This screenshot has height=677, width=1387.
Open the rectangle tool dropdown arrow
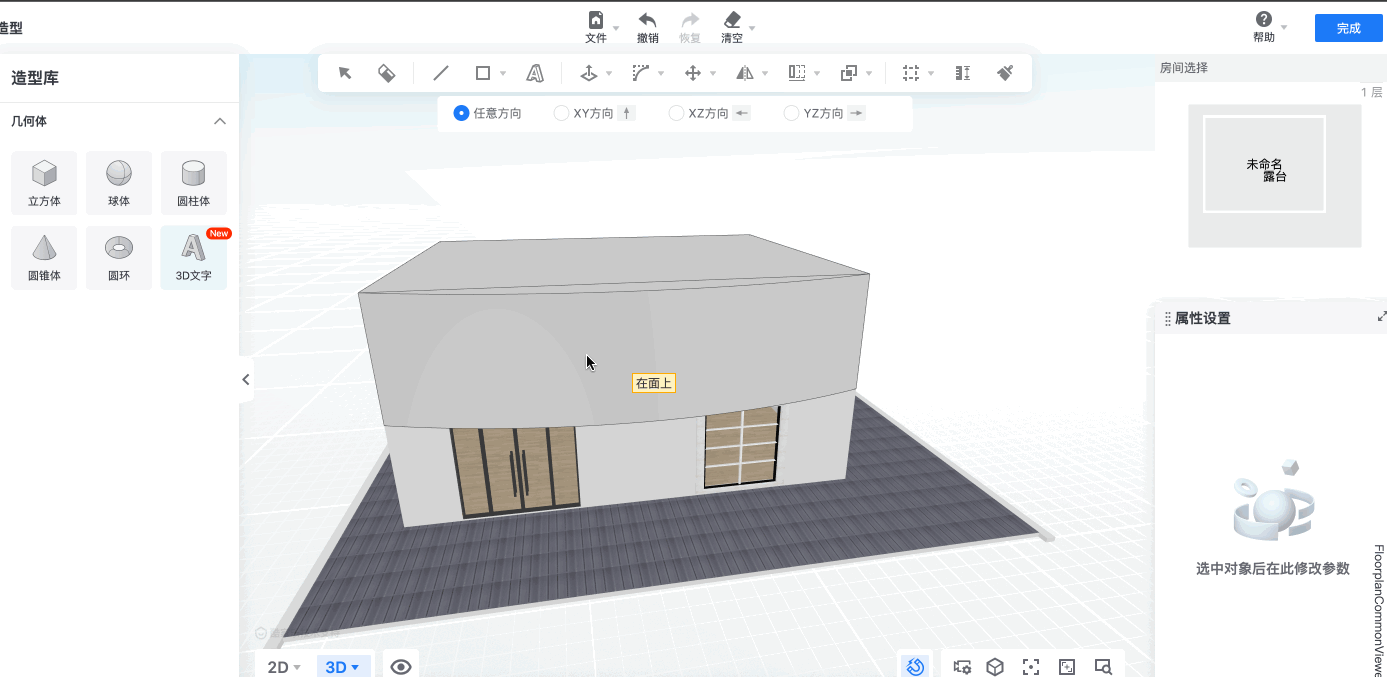[503, 74]
